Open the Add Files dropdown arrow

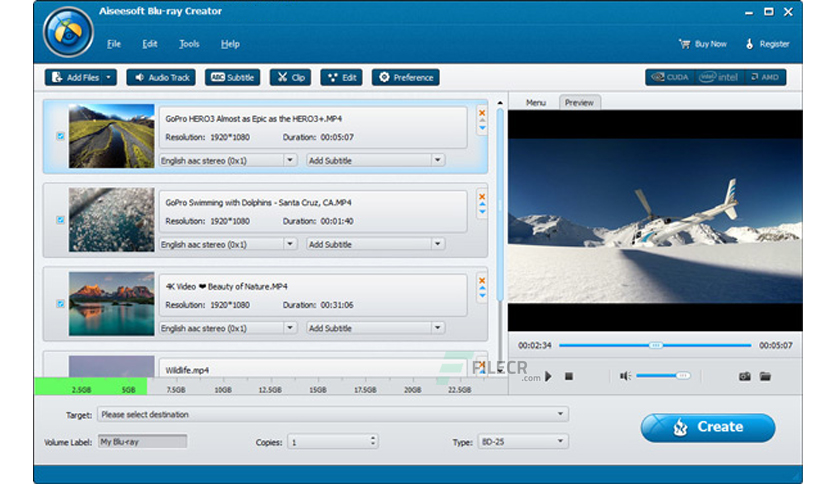pos(109,77)
